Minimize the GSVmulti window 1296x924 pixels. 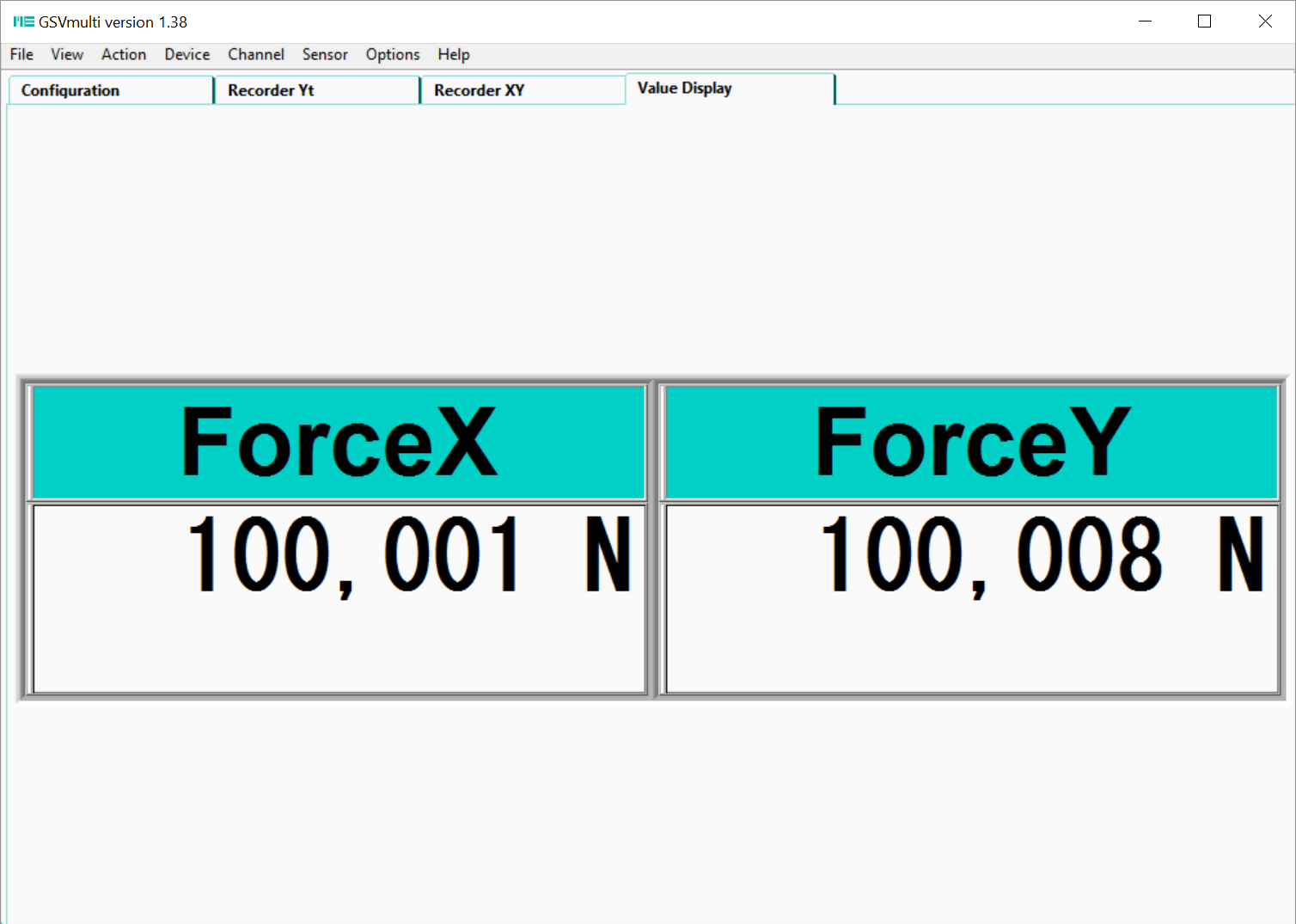1145,21
